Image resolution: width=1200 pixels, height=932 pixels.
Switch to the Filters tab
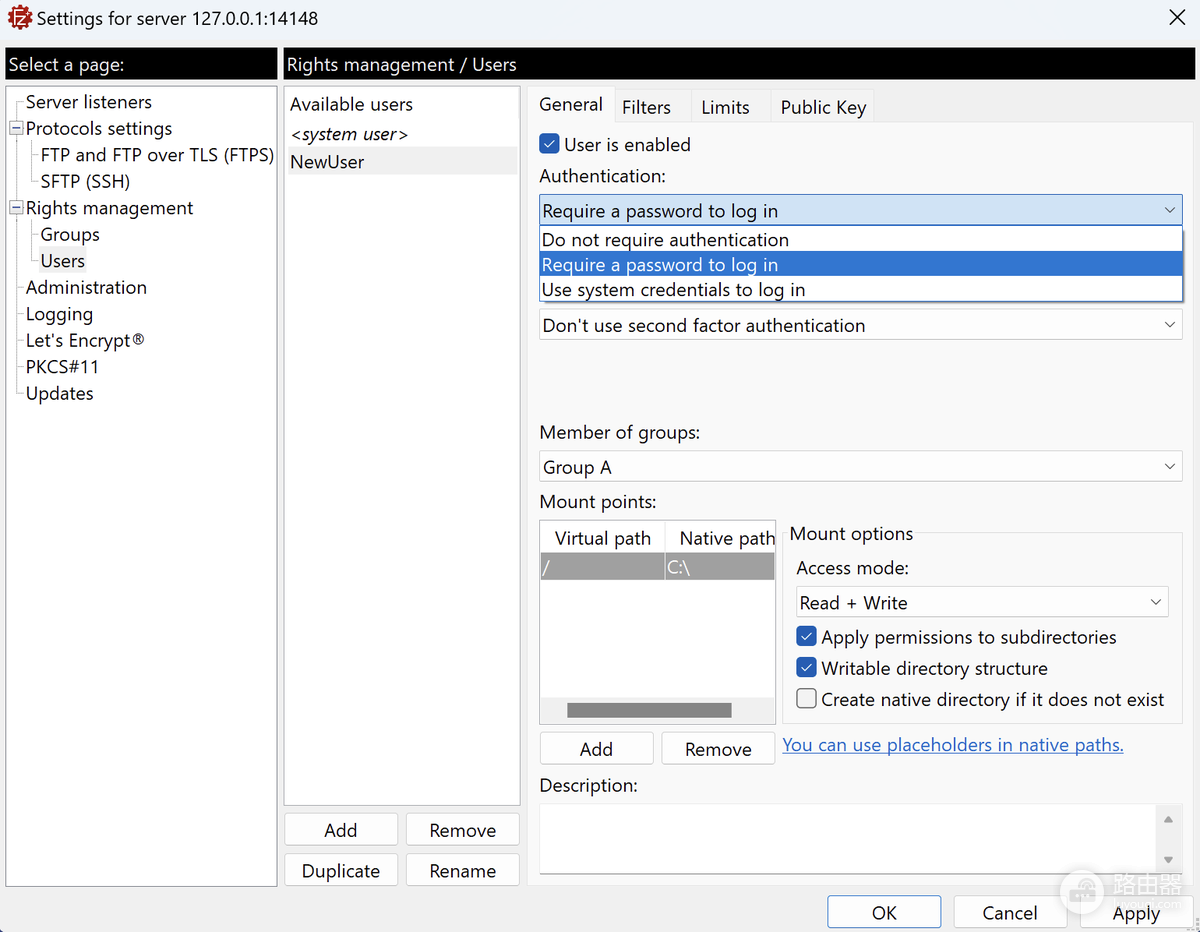coord(646,107)
